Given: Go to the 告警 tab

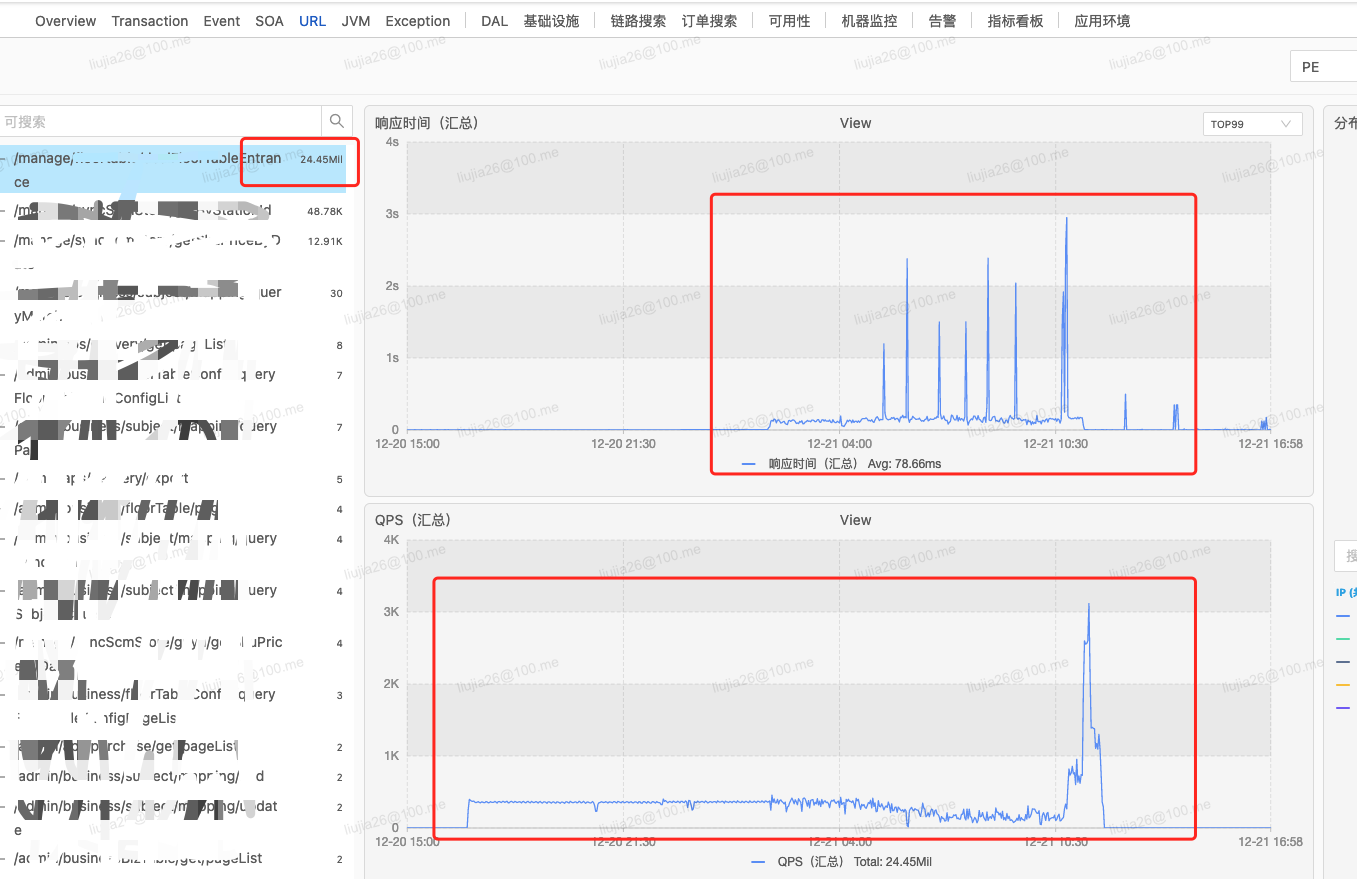Looking at the screenshot, I should pyautogui.click(x=942, y=21).
